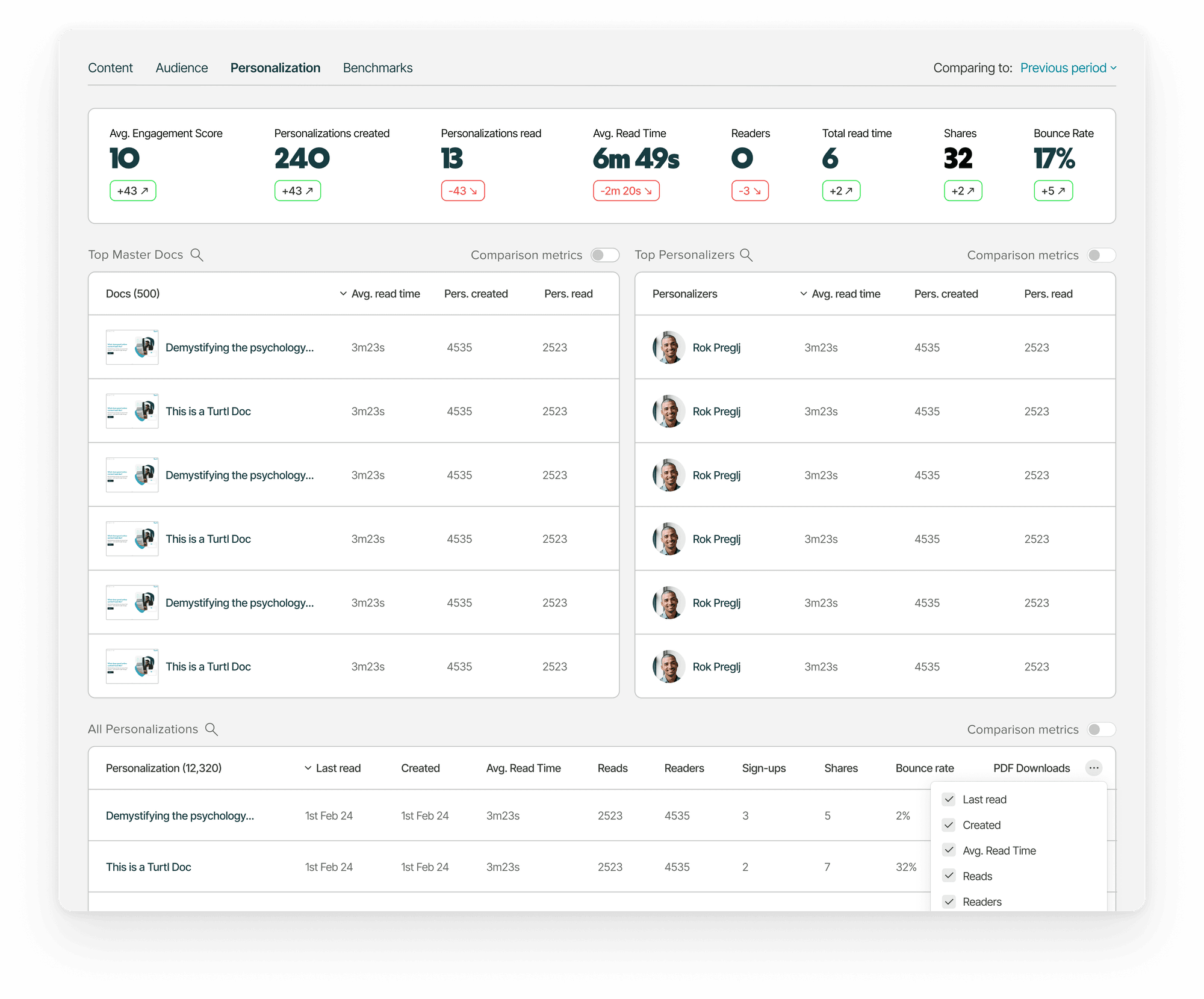Click the -43 Personalizations read trend badge
The height and width of the screenshot is (999, 1204).
tap(462, 191)
